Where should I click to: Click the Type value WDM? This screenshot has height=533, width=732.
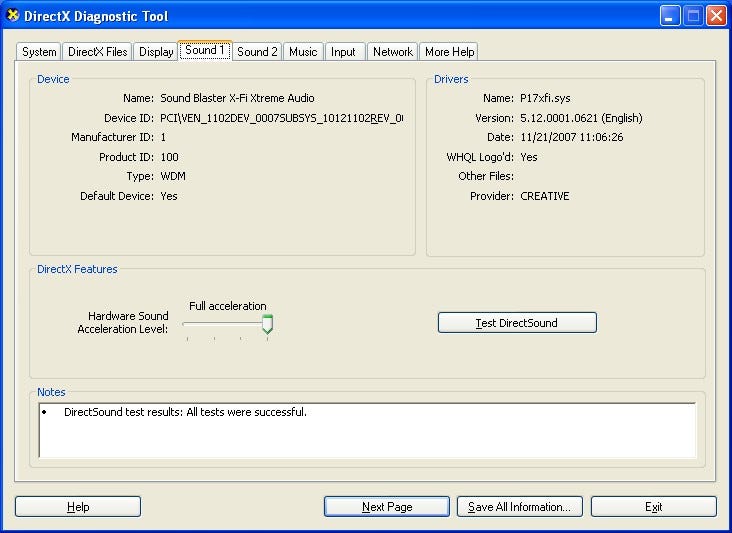pyautogui.click(x=173, y=176)
